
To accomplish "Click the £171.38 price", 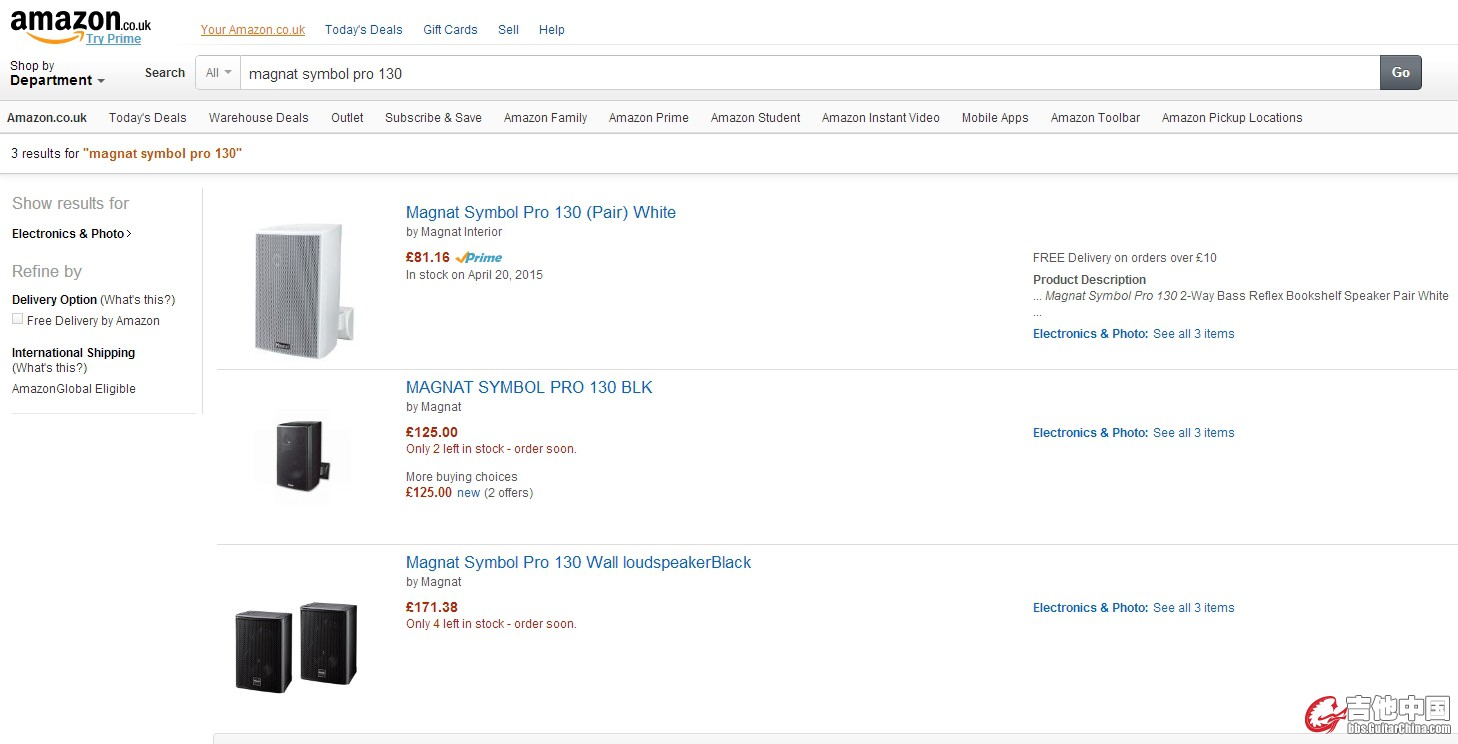I will tap(432, 607).
